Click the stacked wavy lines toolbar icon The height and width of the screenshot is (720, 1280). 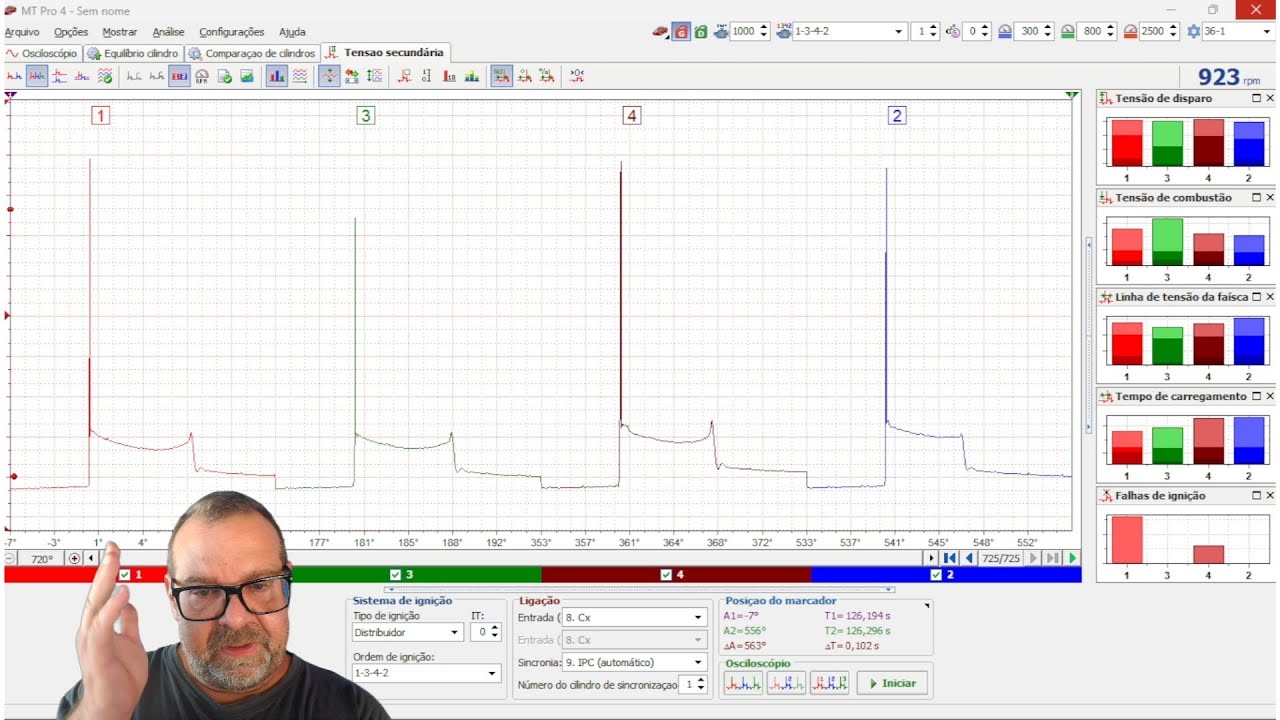point(300,75)
